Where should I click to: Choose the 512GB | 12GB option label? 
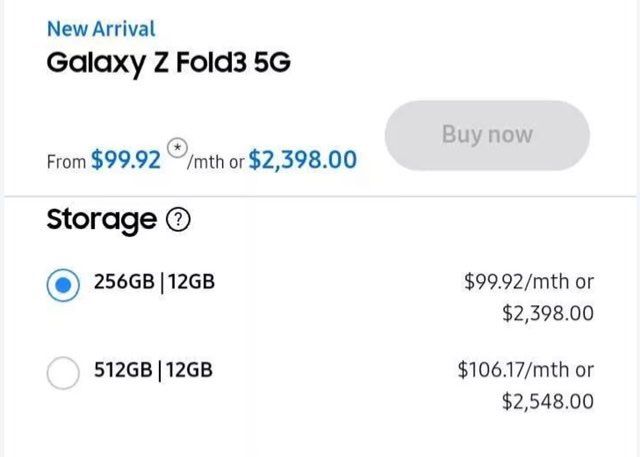(153, 370)
